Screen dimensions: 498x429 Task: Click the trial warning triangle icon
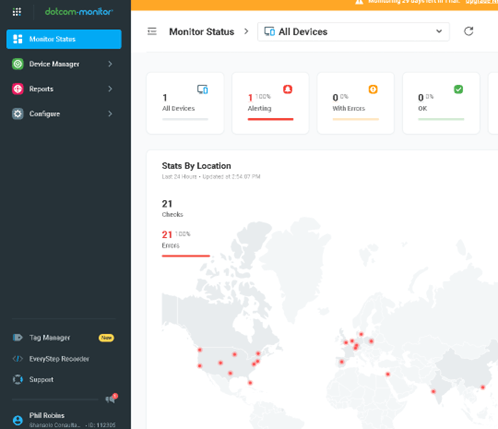[359, 2]
